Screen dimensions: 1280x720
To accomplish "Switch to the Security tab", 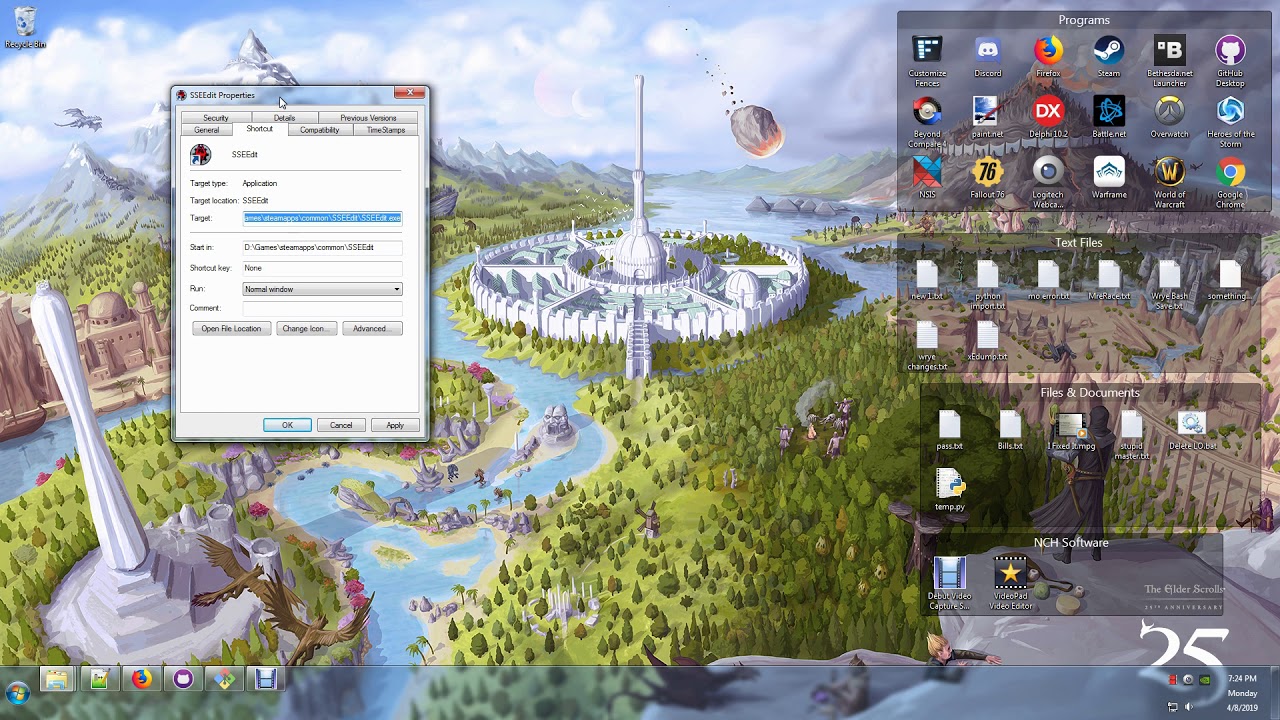I will pos(216,118).
